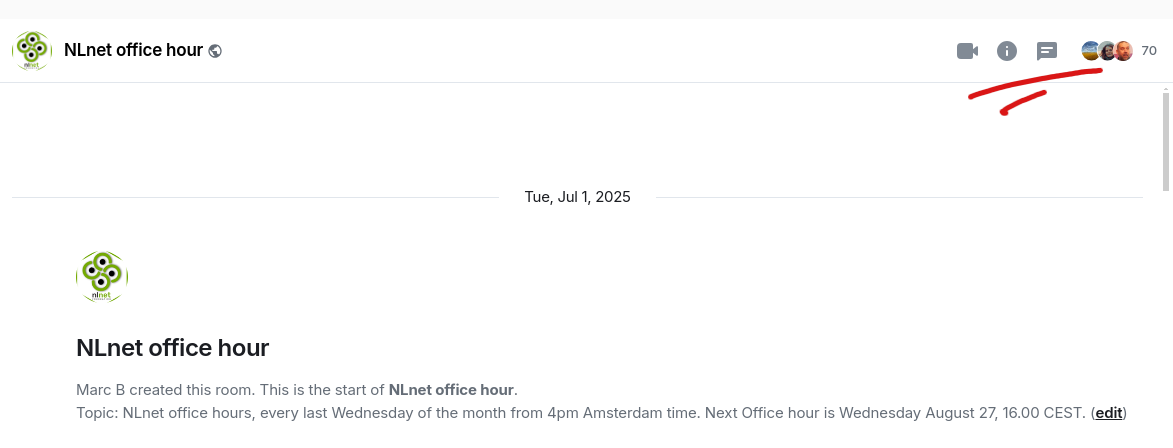Image resolution: width=1173 pixels, height=448 pixels.
Task: Open member list via the 70 count
Action: pyautogui.click(x=1149, y=51)
